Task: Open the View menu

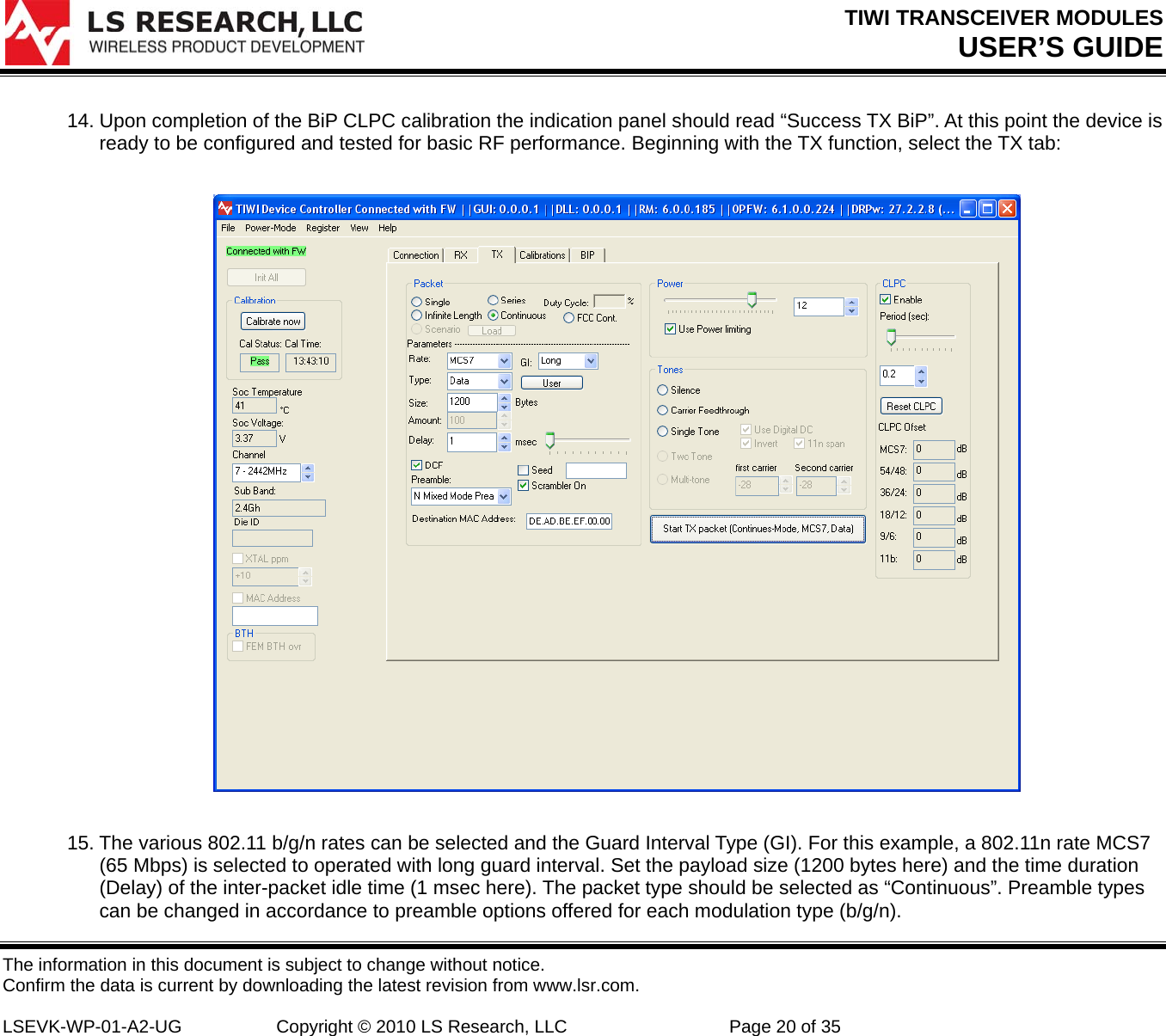Action: 359,228
